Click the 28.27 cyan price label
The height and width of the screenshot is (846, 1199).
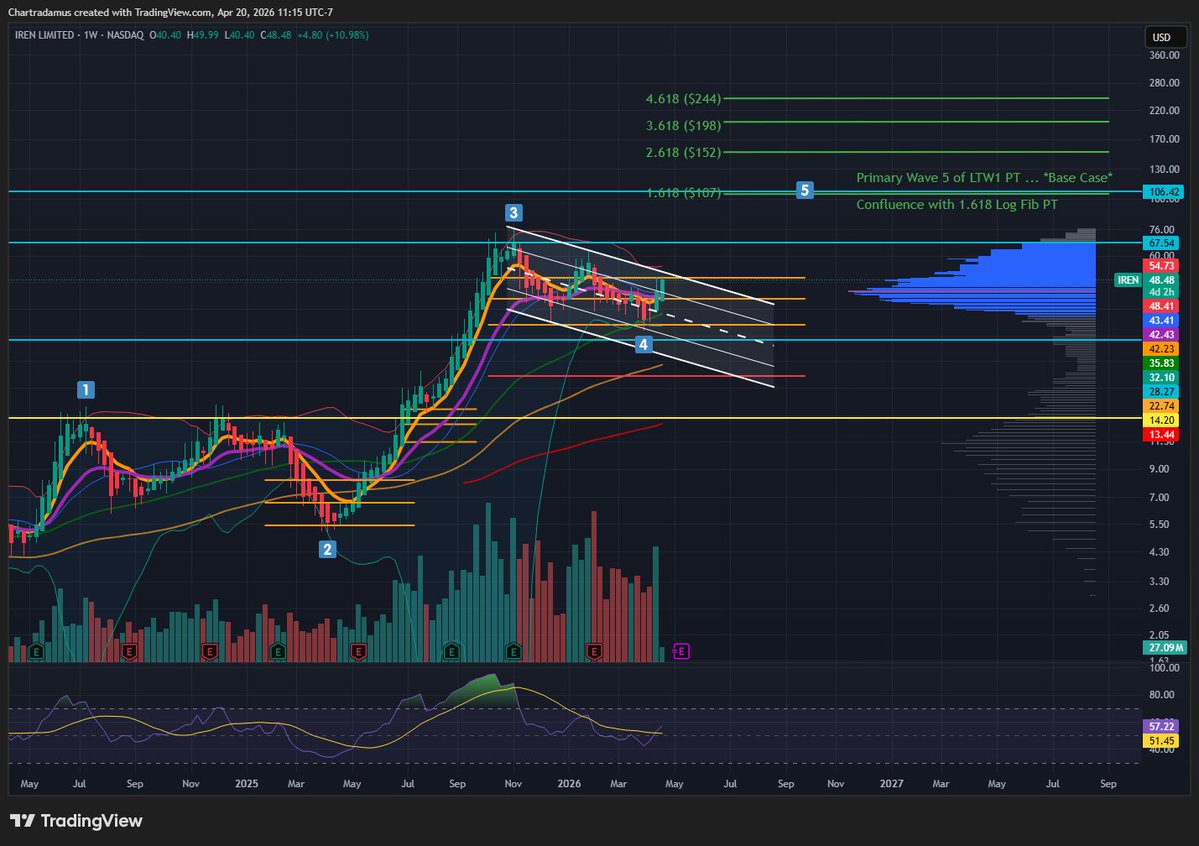point(1162,392)
